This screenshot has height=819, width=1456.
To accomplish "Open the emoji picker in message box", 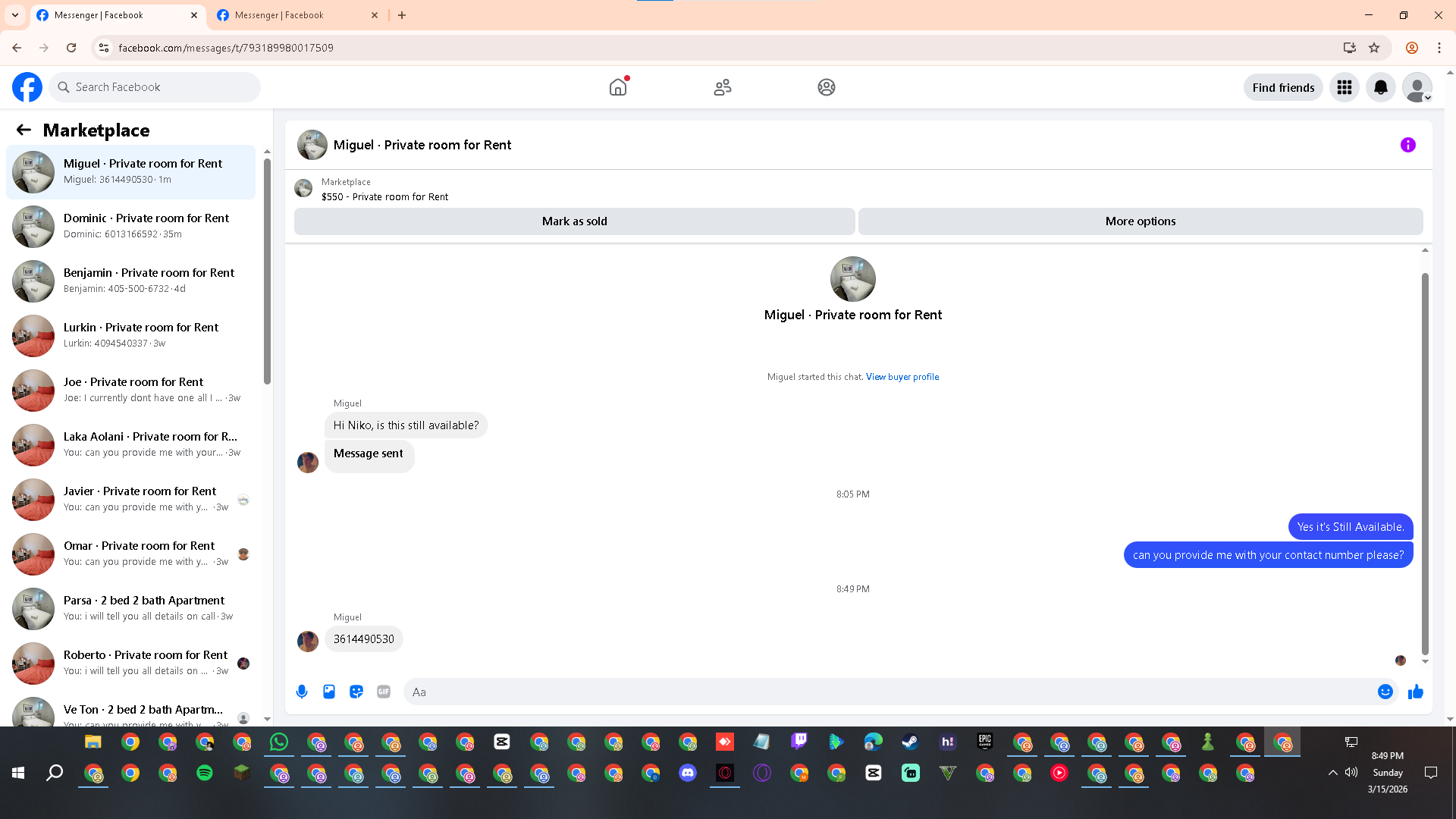I will pyautogui.click(x=1385, y=692).
